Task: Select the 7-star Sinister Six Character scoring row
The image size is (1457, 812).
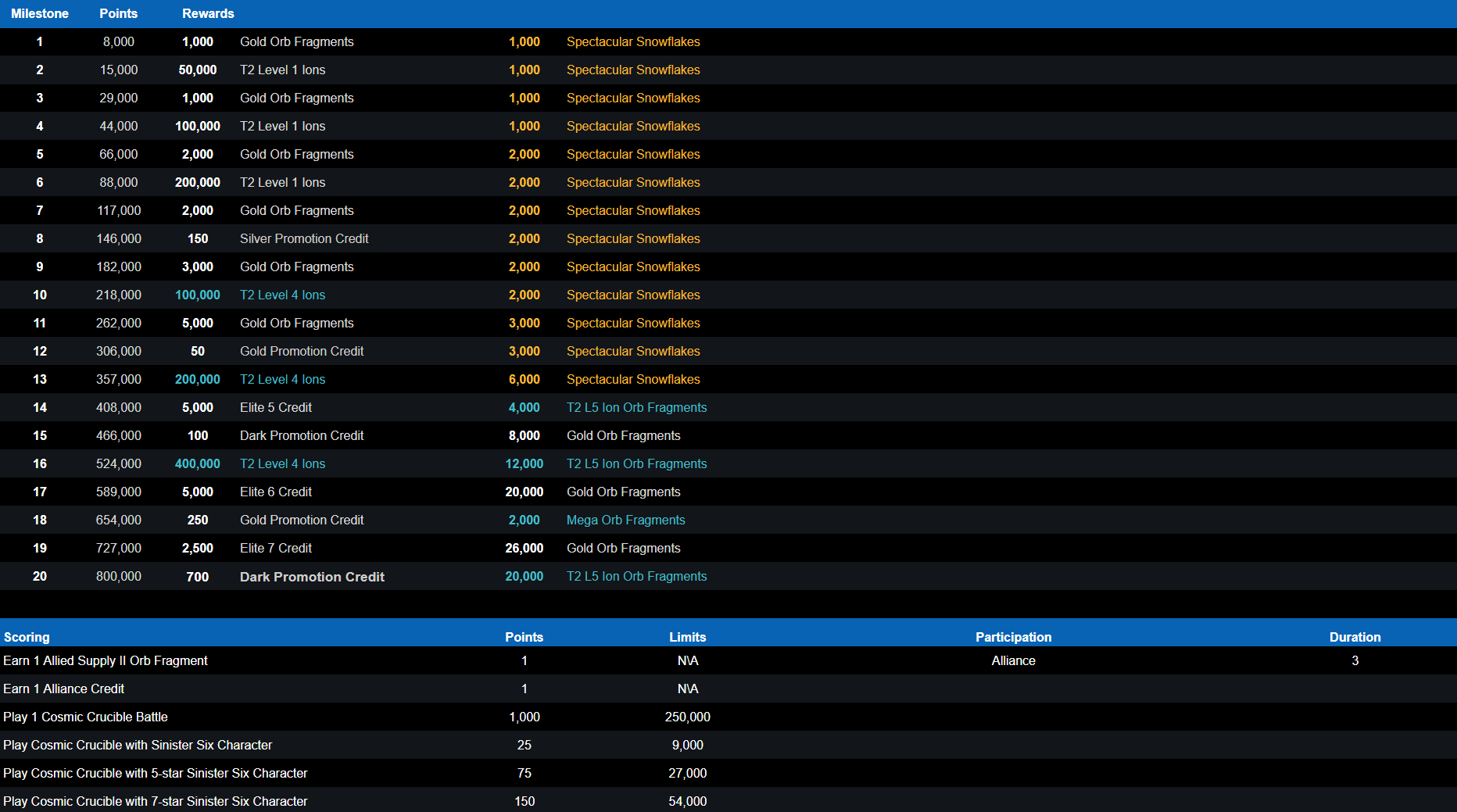Action: click(156, 801)
